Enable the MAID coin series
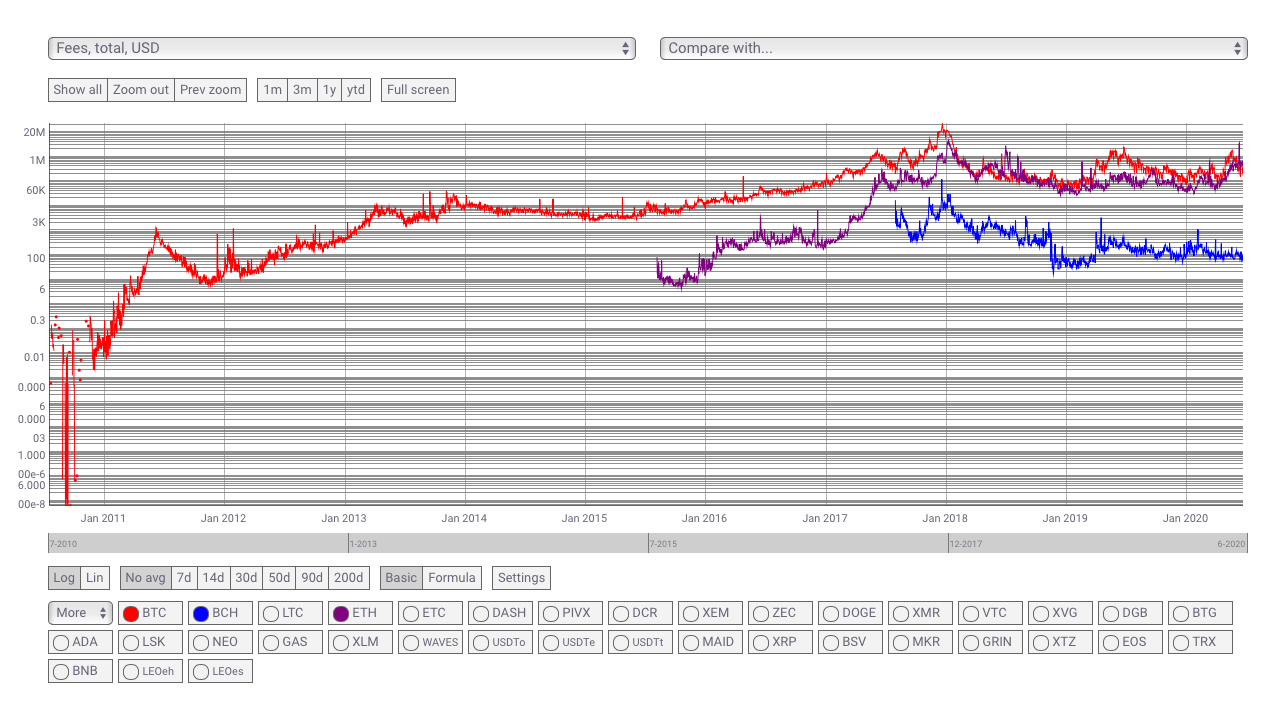The height and width of the screenshot is (720, 1280). pos(710,642)
